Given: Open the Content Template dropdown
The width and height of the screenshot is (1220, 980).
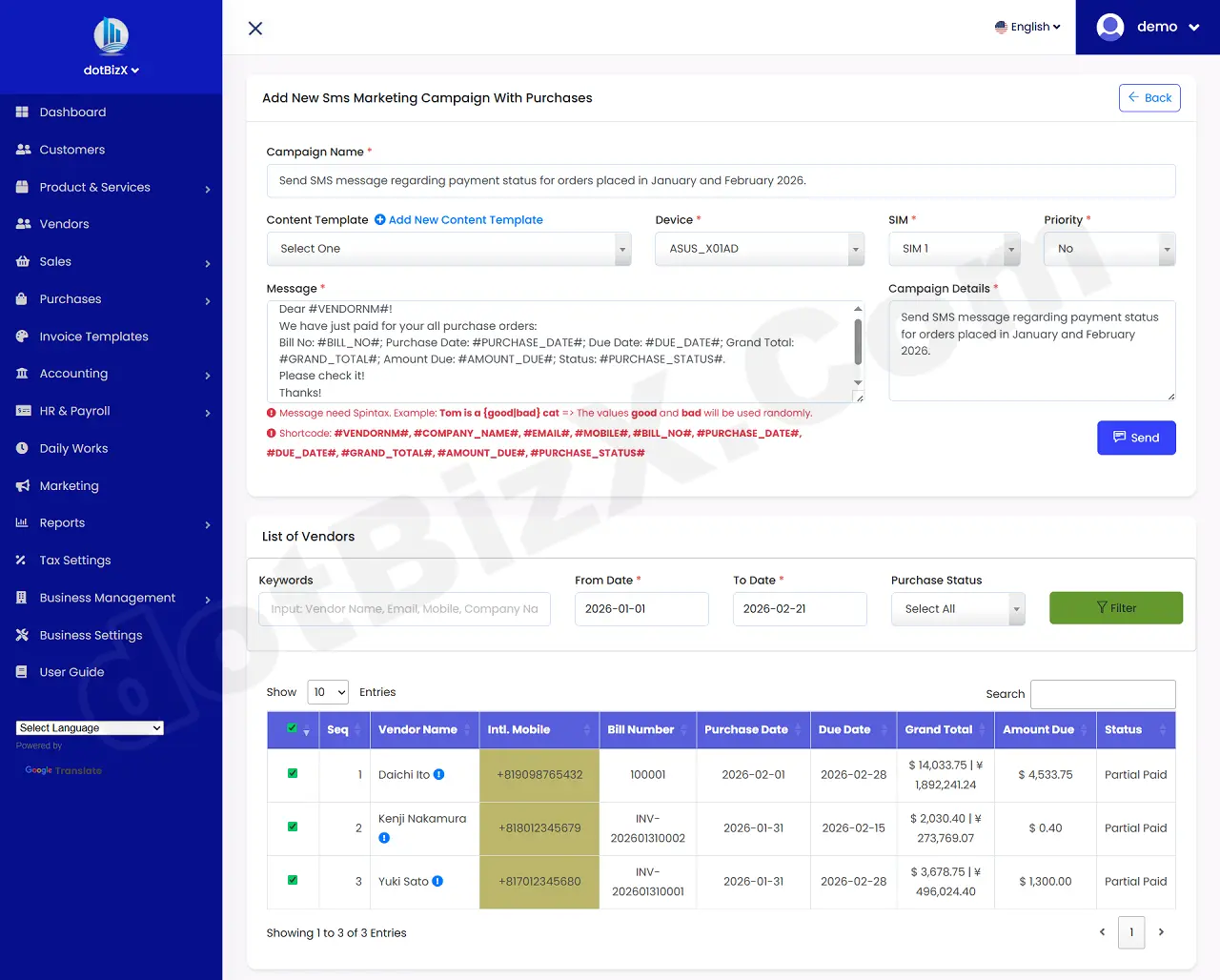Looking at the screenshot, I should coord(448,248).
